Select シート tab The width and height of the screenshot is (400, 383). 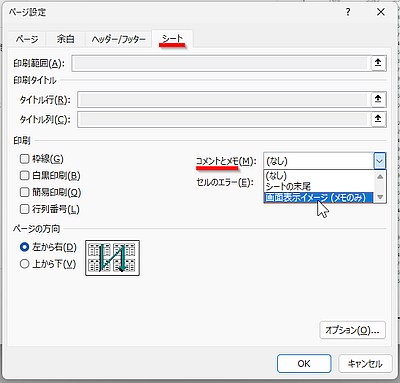pyautogui.click(x=172, y=39)
